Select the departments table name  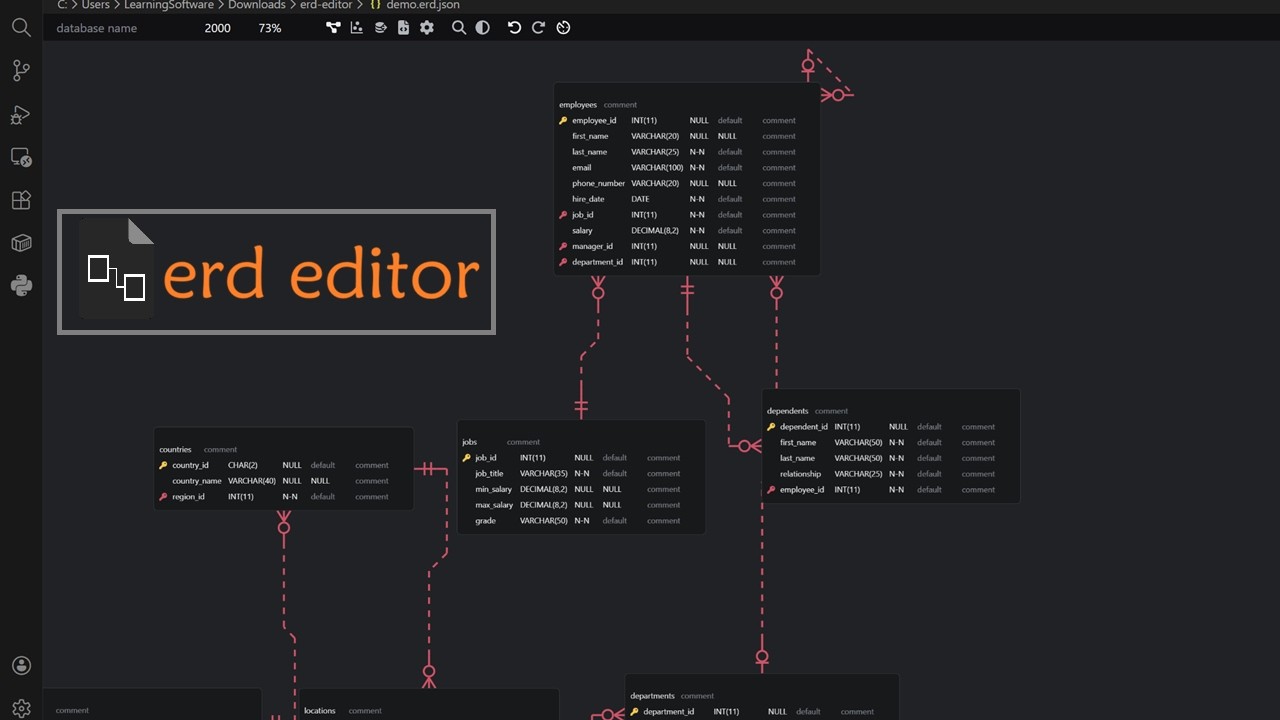[x=653, y=696]
